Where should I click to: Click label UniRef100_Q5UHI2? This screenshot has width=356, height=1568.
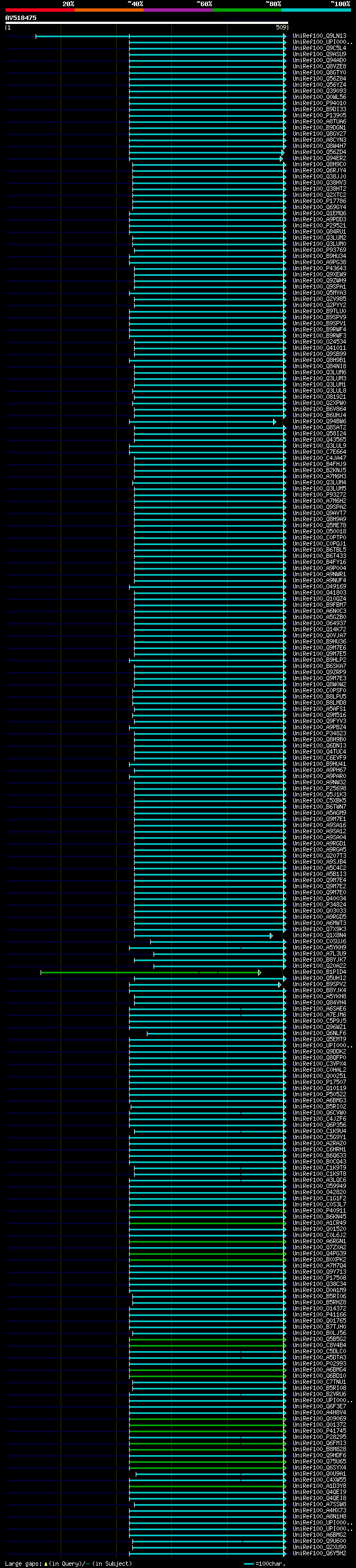click(x=319, y=978)
